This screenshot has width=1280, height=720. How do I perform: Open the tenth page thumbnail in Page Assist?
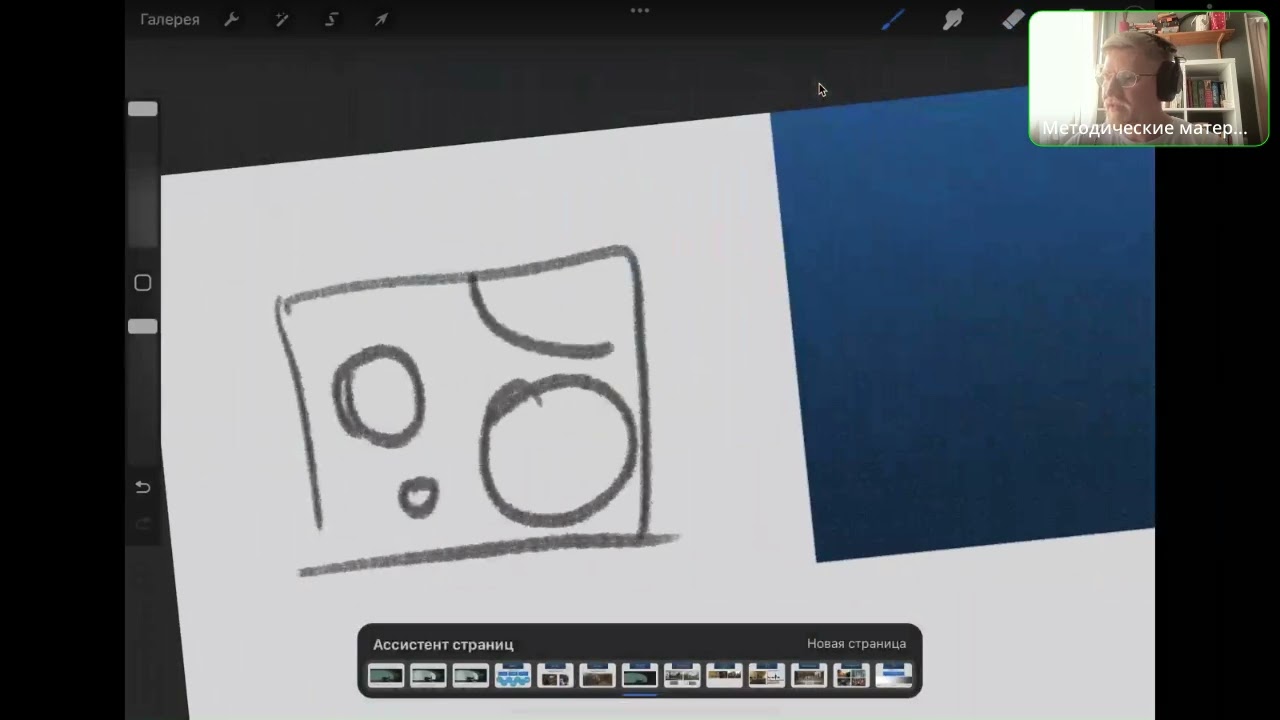point(767,676)
